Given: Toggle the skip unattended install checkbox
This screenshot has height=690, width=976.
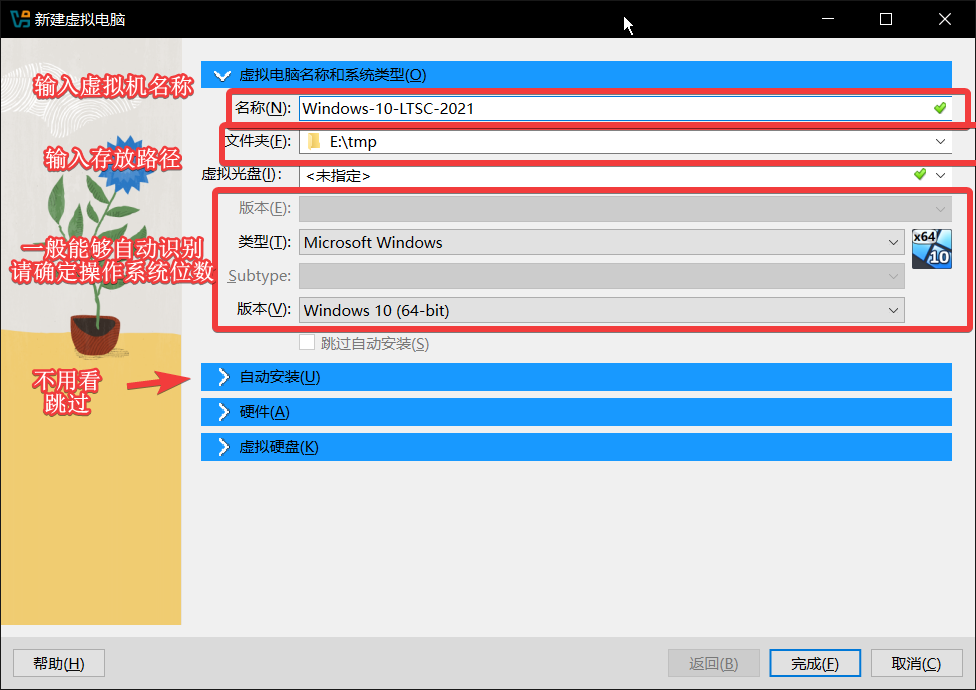Looking at the screenshot, I should point(307,343).
